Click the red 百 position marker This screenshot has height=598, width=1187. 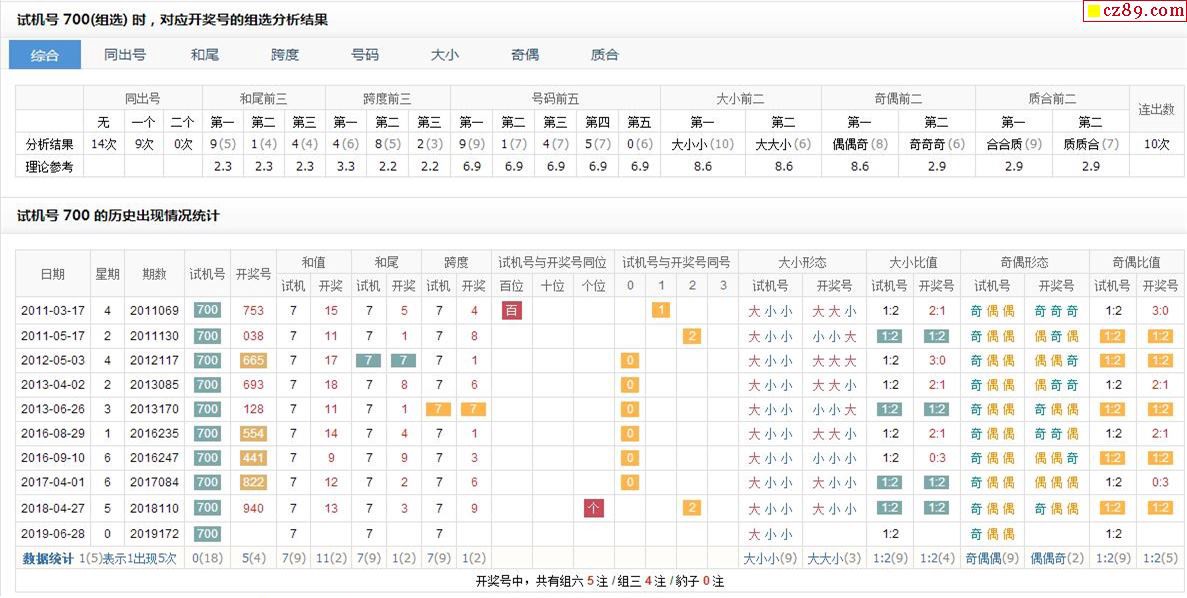[512, 310]
